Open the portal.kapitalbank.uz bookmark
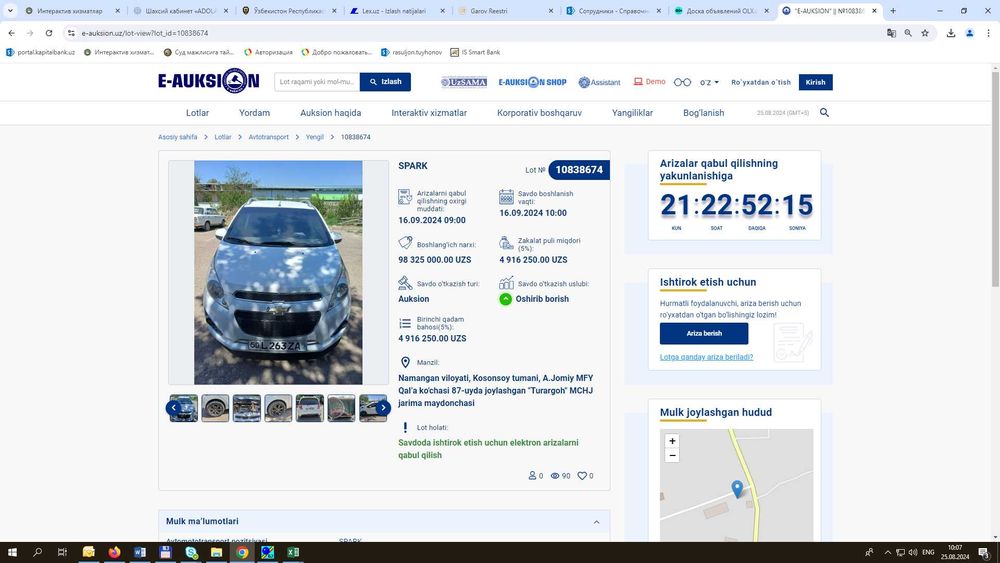 coord(40,52)
